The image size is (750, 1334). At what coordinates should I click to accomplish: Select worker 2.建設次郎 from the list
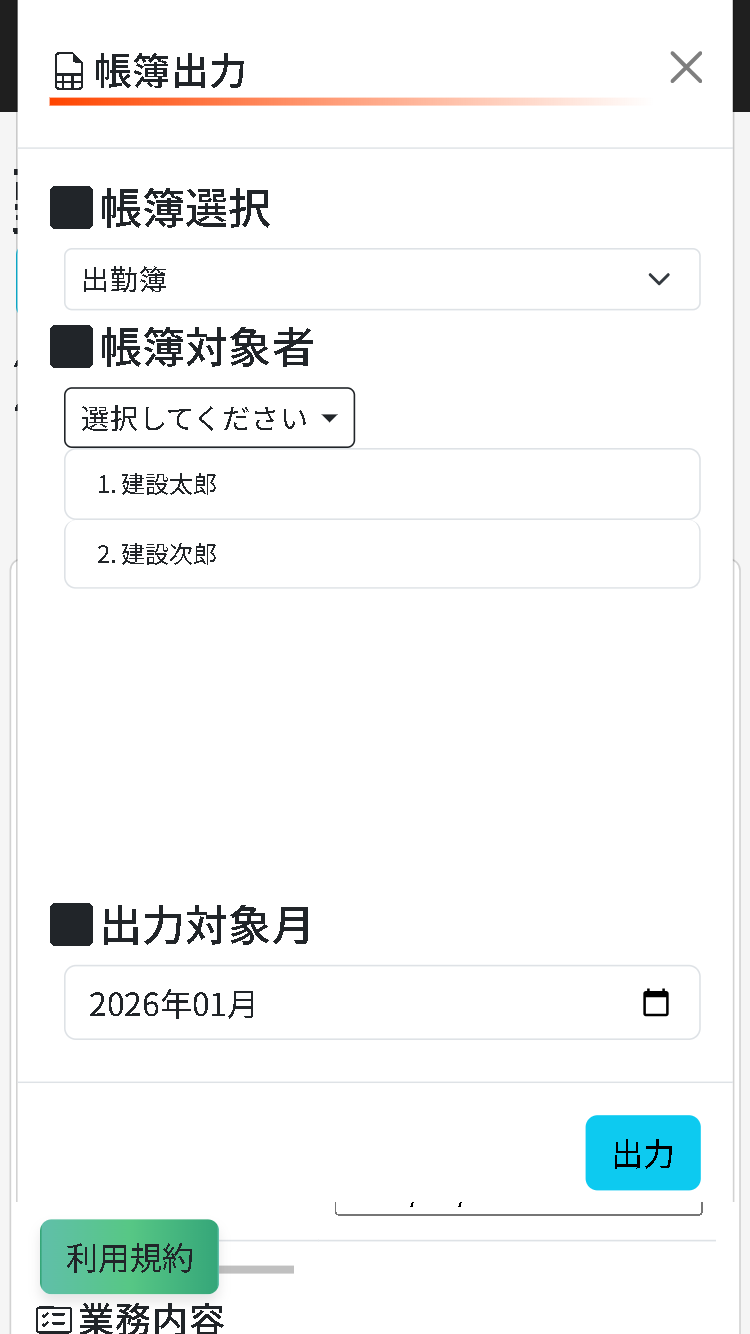[x=382, y=554]
